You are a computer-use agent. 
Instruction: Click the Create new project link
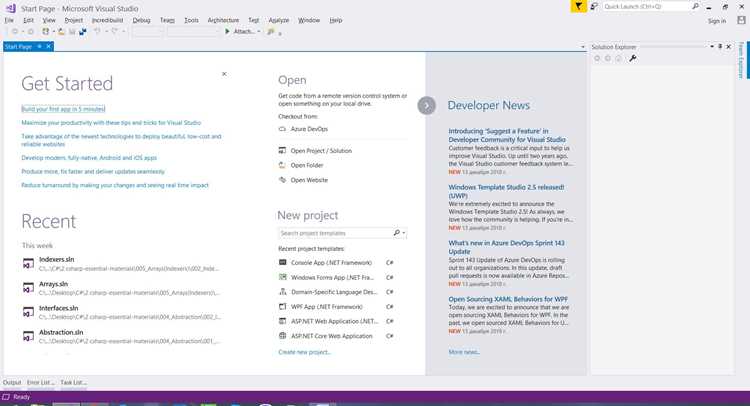coord(304,352)
